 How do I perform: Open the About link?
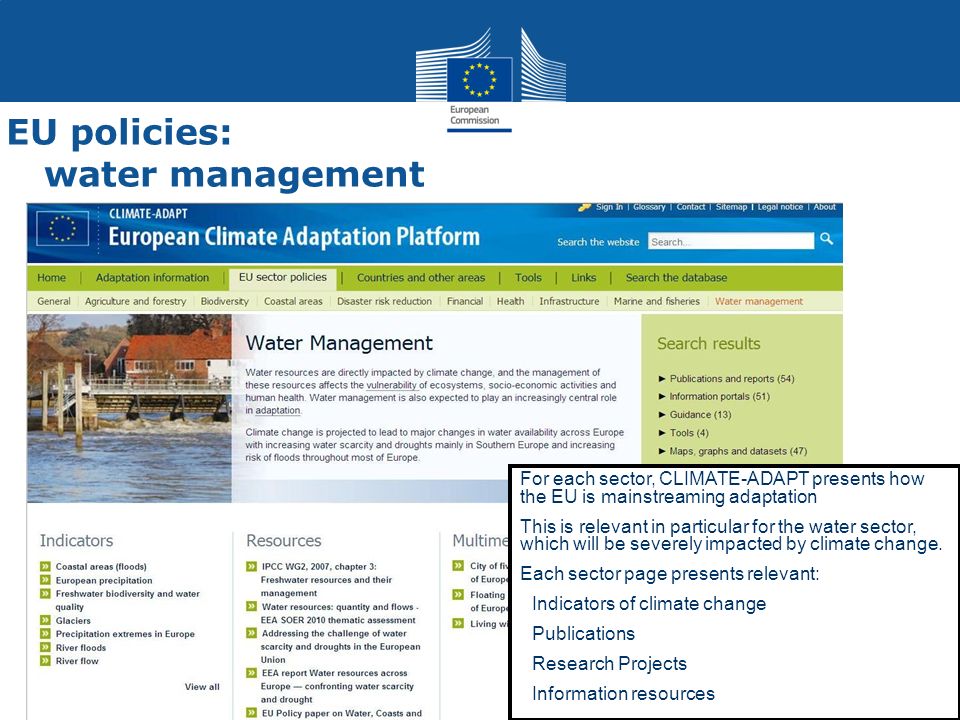coord(825,207)
